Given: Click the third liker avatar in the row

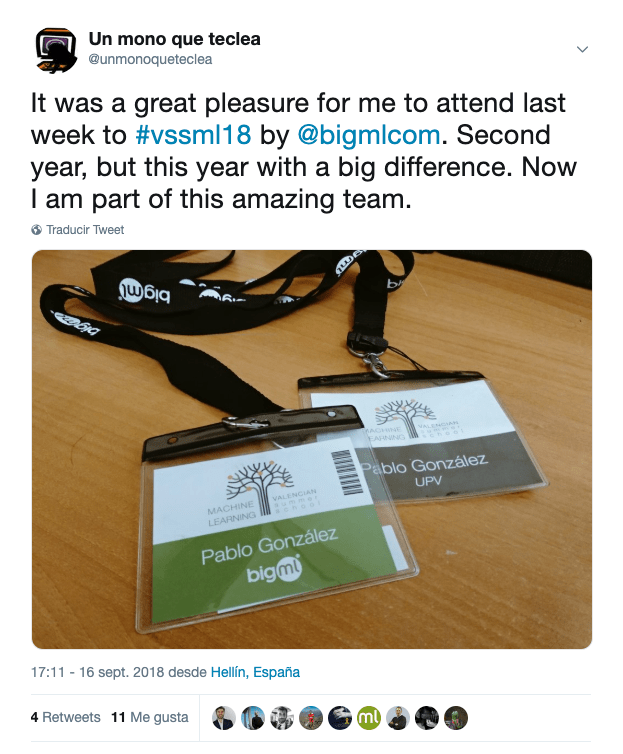Looking at the screenshot, I should pyautogui.click(x=282, y=718).
